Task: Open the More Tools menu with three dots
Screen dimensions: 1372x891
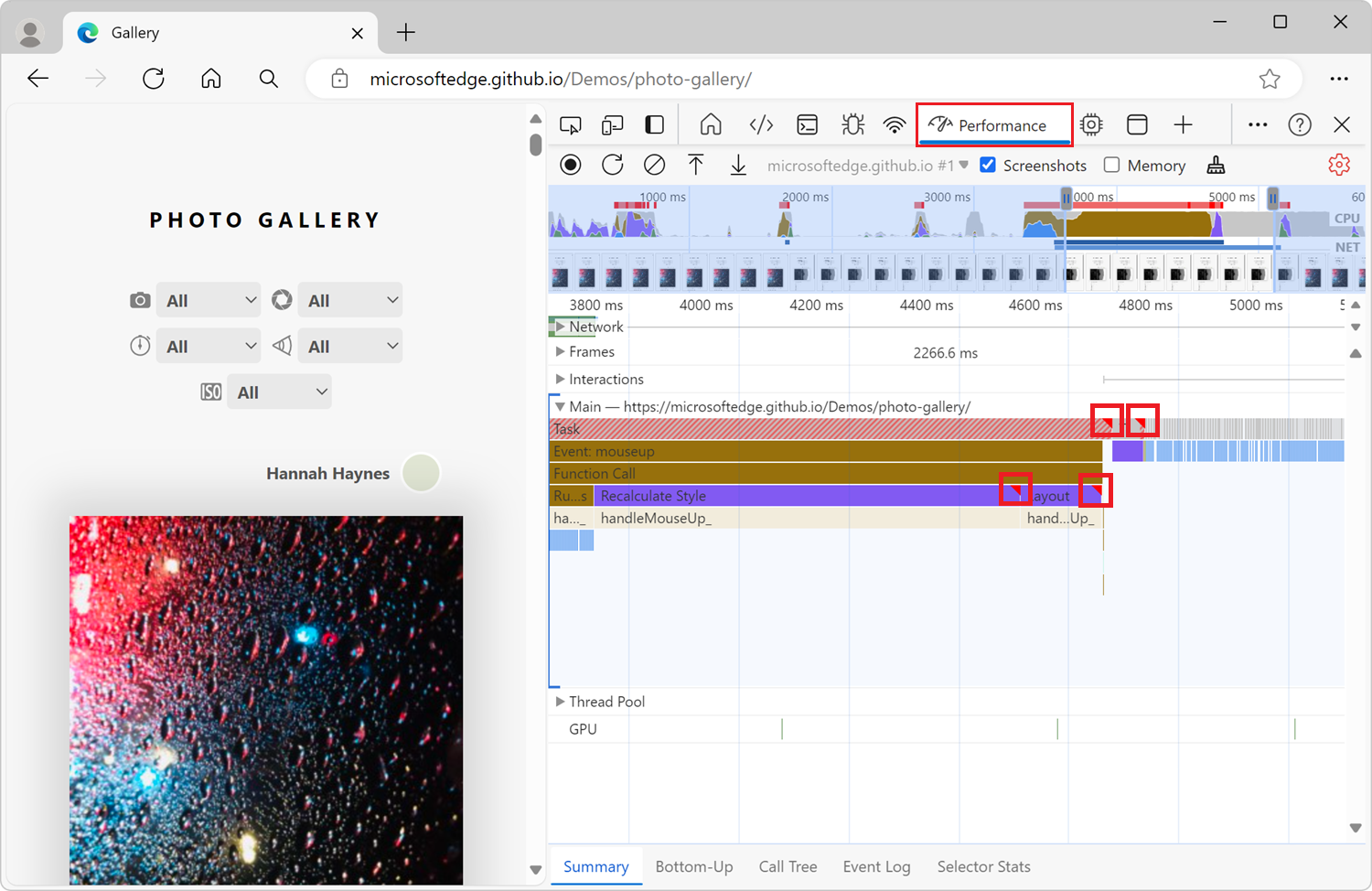Action: tap(1258, 124)
